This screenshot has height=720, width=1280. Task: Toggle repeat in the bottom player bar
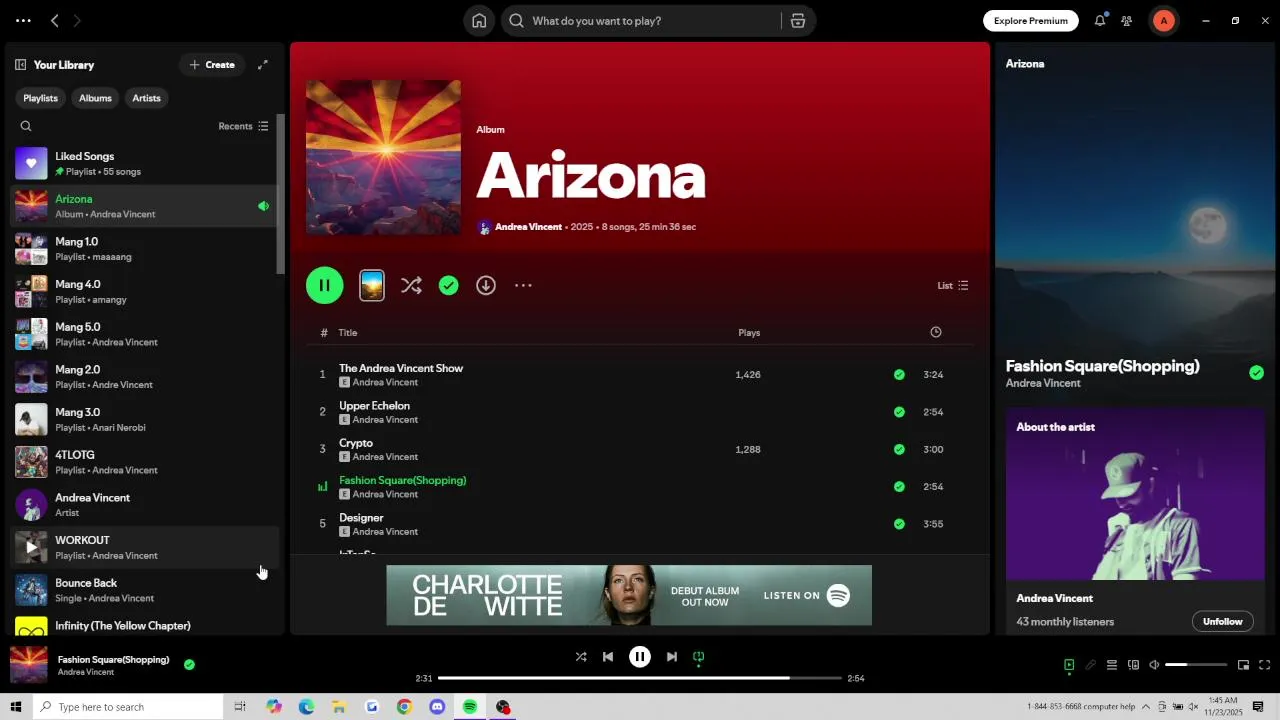(x=699, y=657)
